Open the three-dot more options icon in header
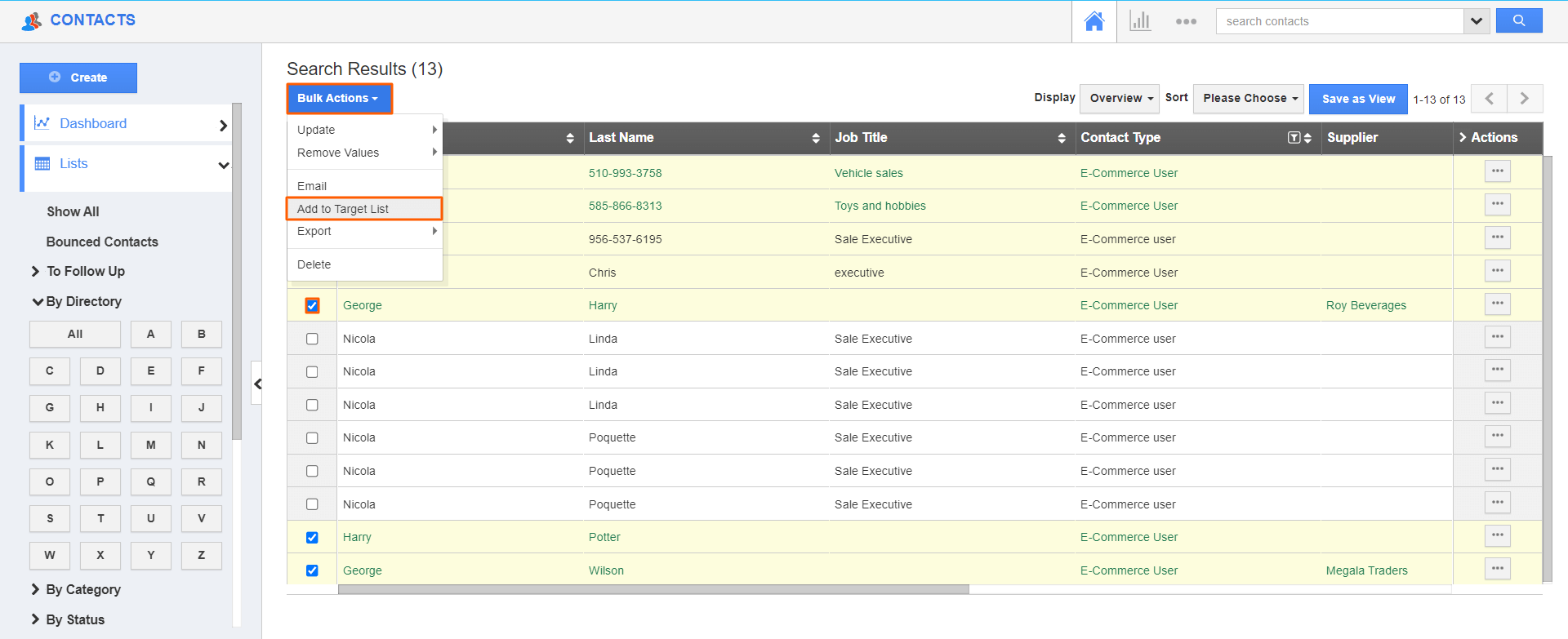 pyautogui.click(x=1186, y=21)
